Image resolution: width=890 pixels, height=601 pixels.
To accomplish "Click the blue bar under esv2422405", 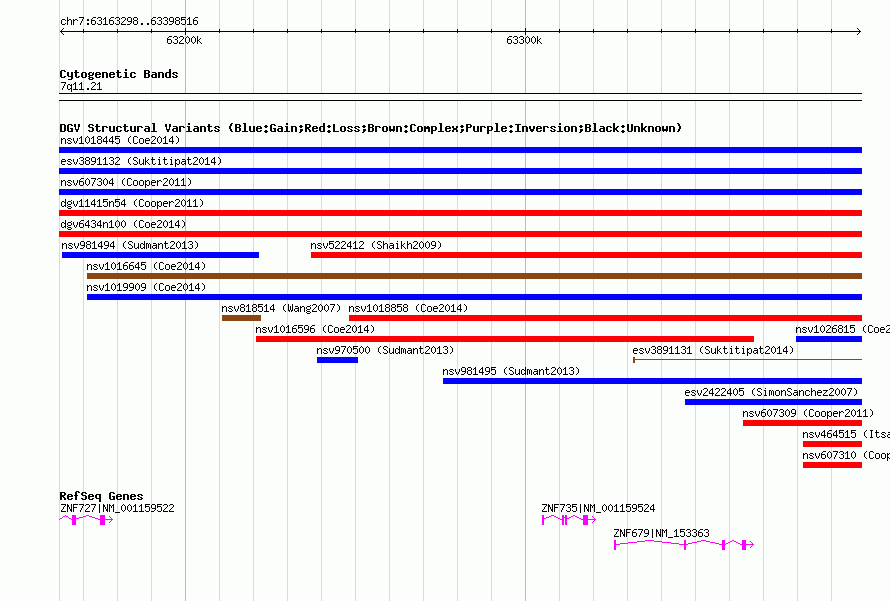I will pos(773,402).
